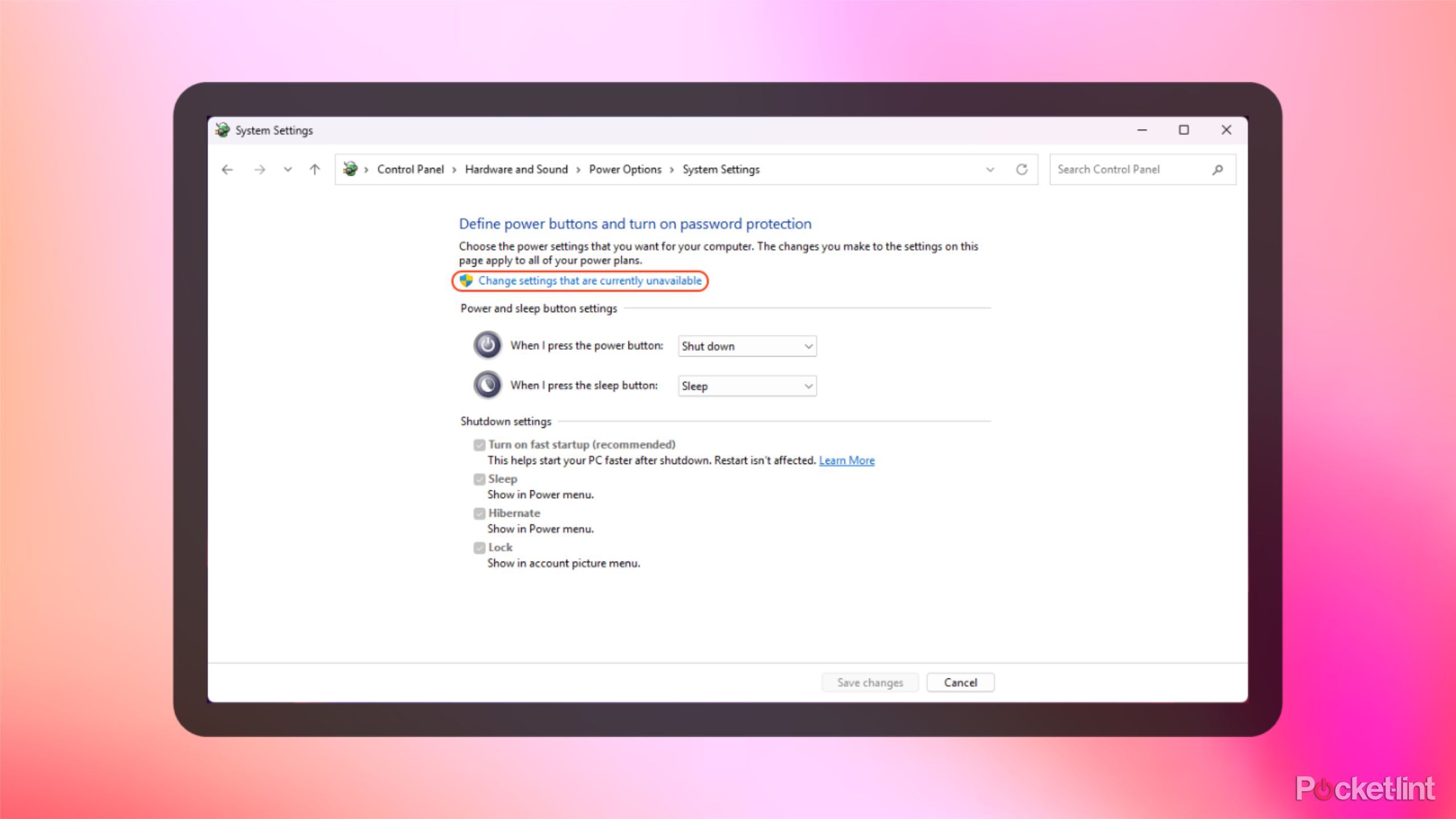Click the Search Control Panel field
This screenshot has height=819, width=1456.
(1129, 169)
